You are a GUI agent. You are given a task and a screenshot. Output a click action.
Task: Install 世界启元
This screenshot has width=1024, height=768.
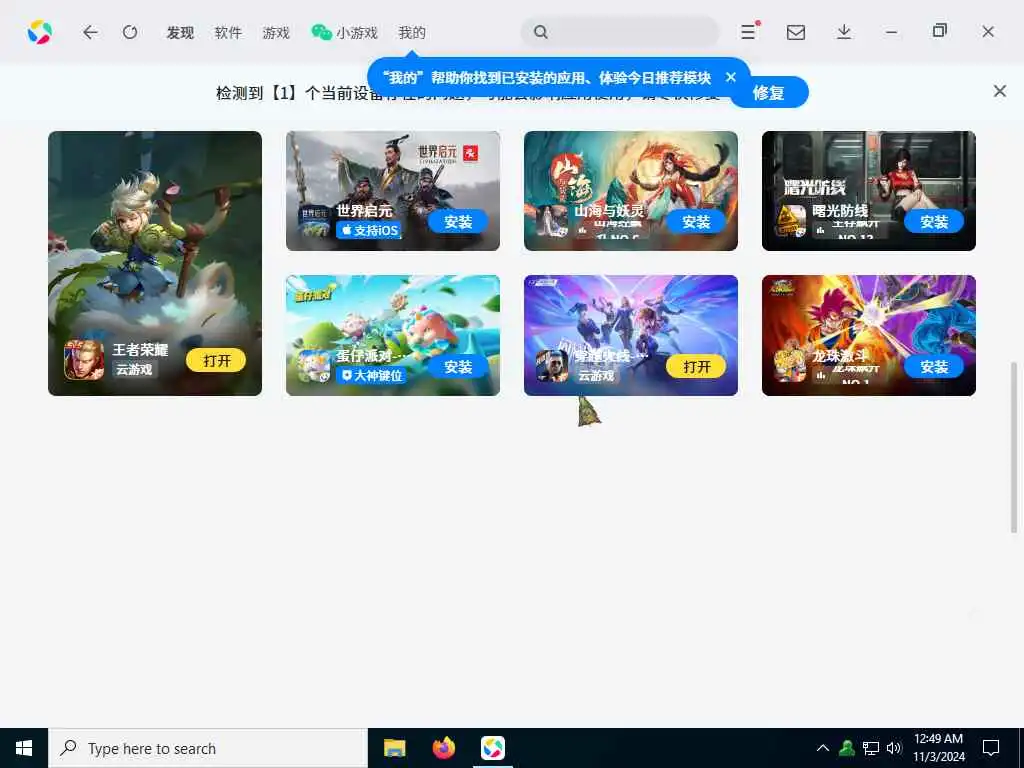[x=458, y=222]
